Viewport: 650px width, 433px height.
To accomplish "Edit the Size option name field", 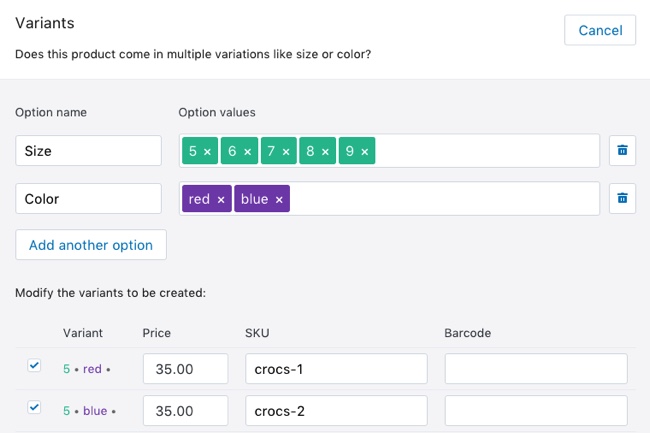I will 88,150.
